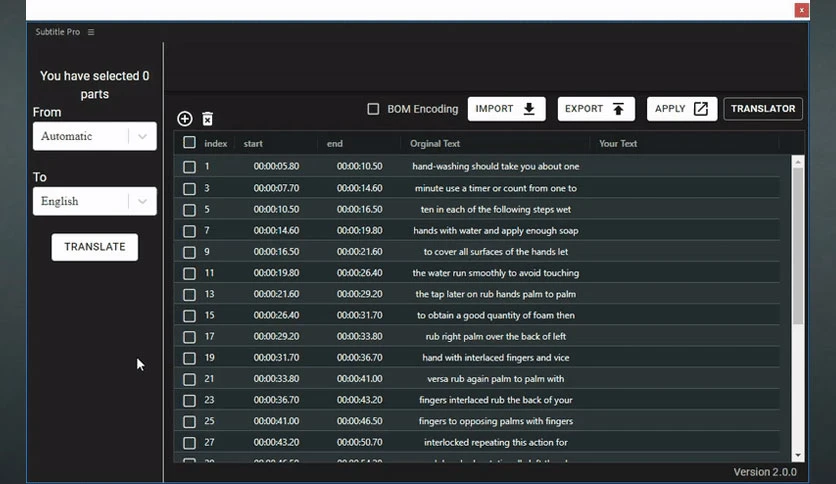This screenshot has height=484, width=836.
Task: Tick the checkbox for index 19
Action: pyautogui.click(x=189, y=358)
